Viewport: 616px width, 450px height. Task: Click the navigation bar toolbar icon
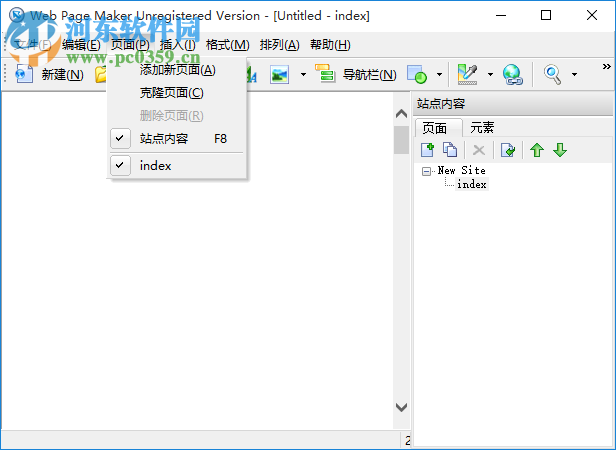point(325,73)
